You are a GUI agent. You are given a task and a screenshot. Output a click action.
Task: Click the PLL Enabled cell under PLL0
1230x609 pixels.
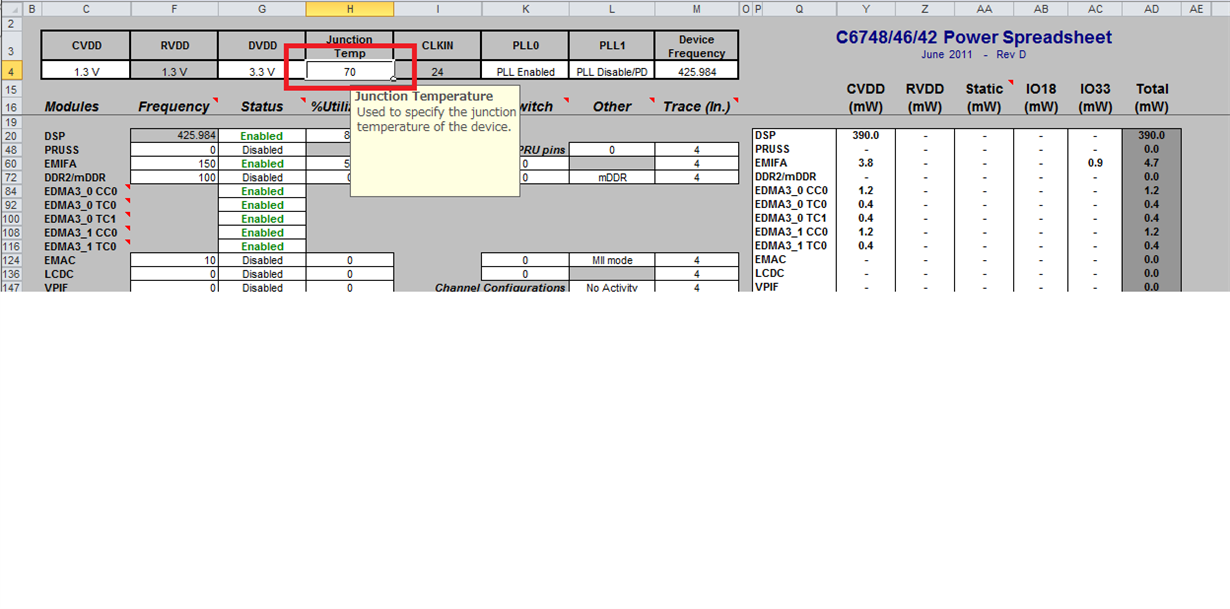pyautogui.click(x=525, y=71)
